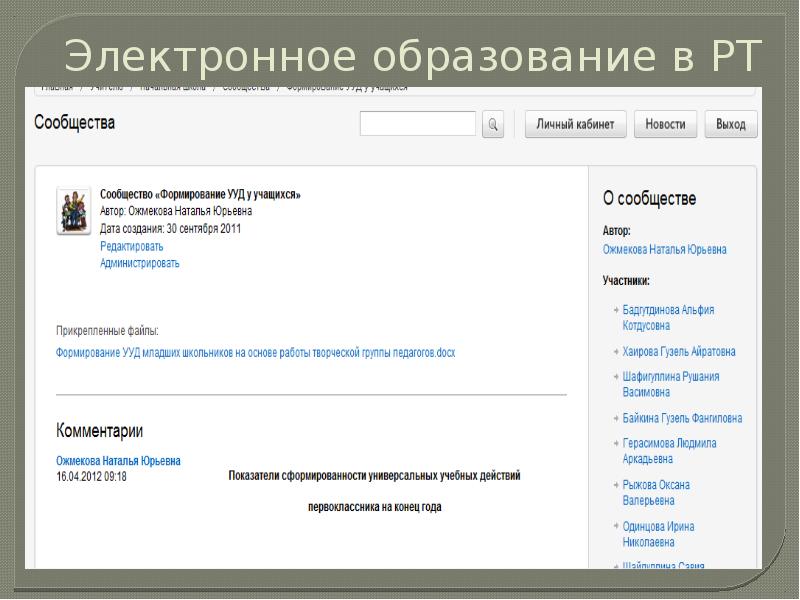The width and height of the screenshot is (800, 600).
Task: Select participant Хаирова Гузель Айратовна
Action: coord(679,352)
